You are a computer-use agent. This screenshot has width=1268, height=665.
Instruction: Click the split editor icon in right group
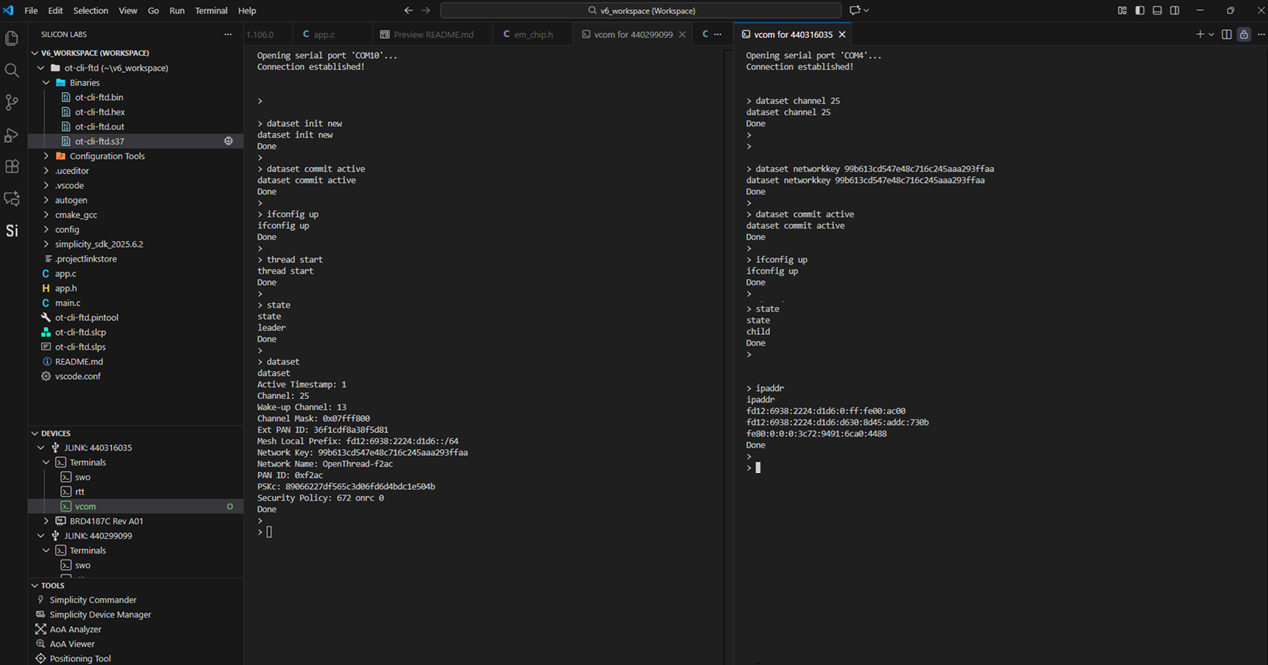pyautogui.click(x=1226, y=34)
